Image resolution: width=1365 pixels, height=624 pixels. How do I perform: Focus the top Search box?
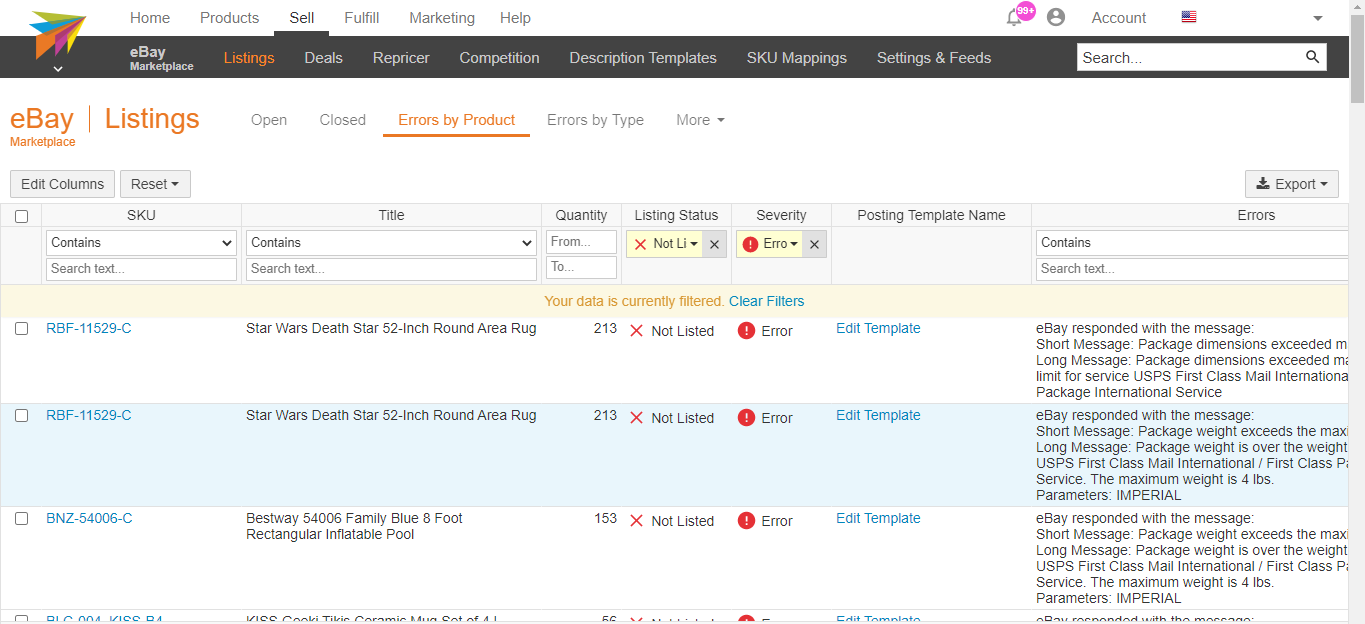(x=1190, y=58)
